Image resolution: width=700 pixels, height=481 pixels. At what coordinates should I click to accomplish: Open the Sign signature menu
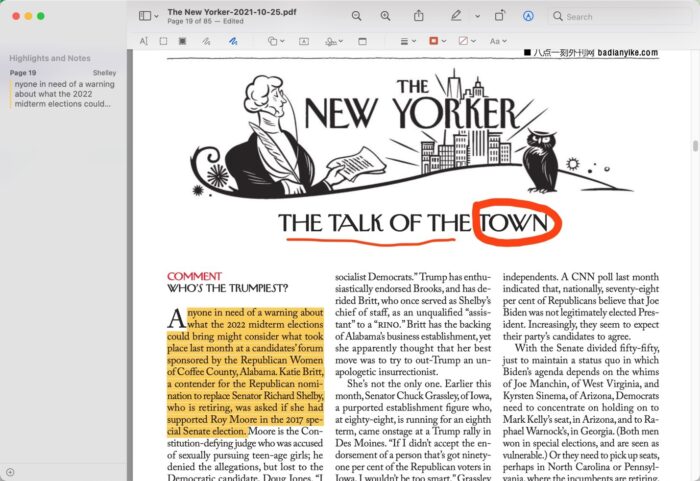(x=334, y=42)
